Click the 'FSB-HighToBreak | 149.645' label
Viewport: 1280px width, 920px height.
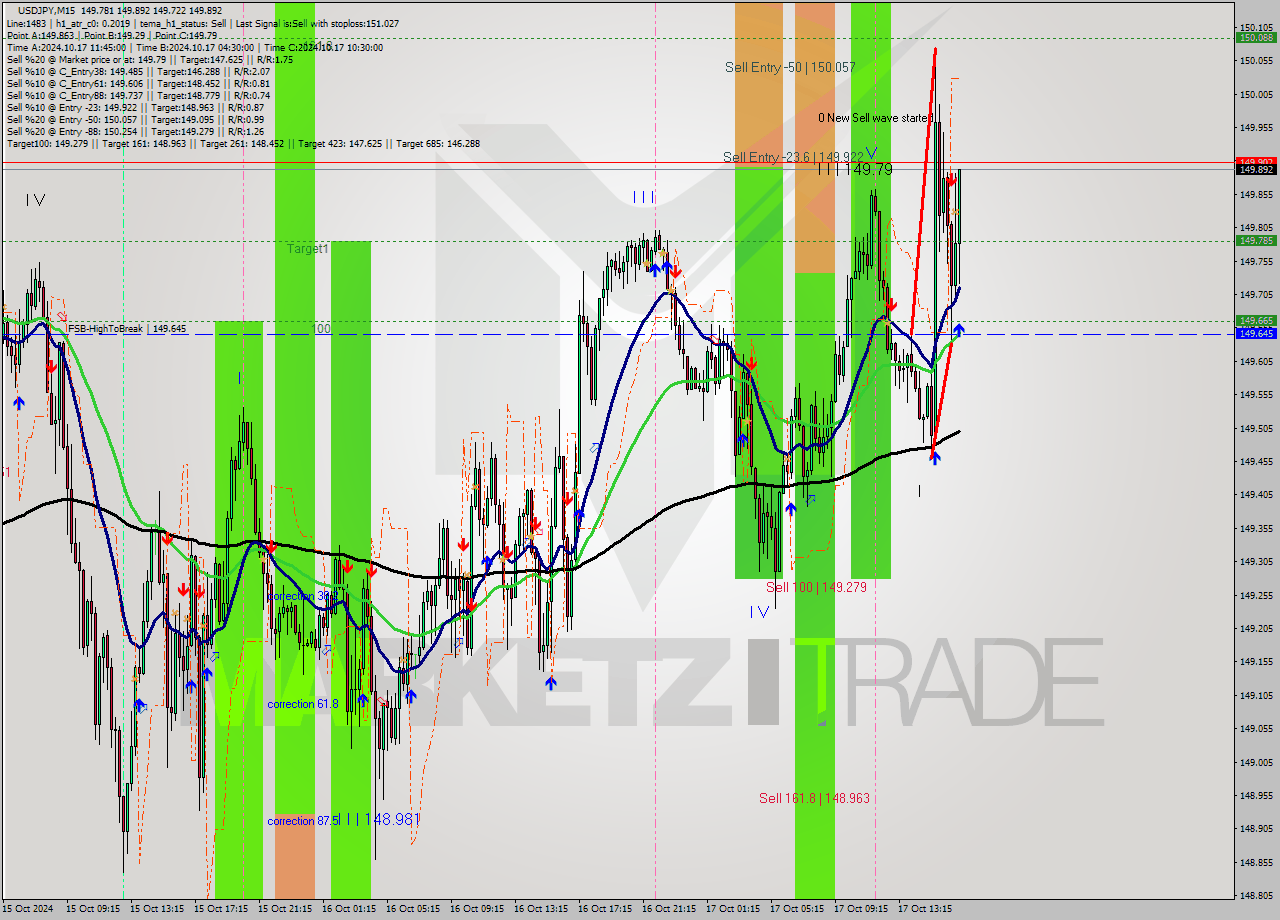click(127, 328)
